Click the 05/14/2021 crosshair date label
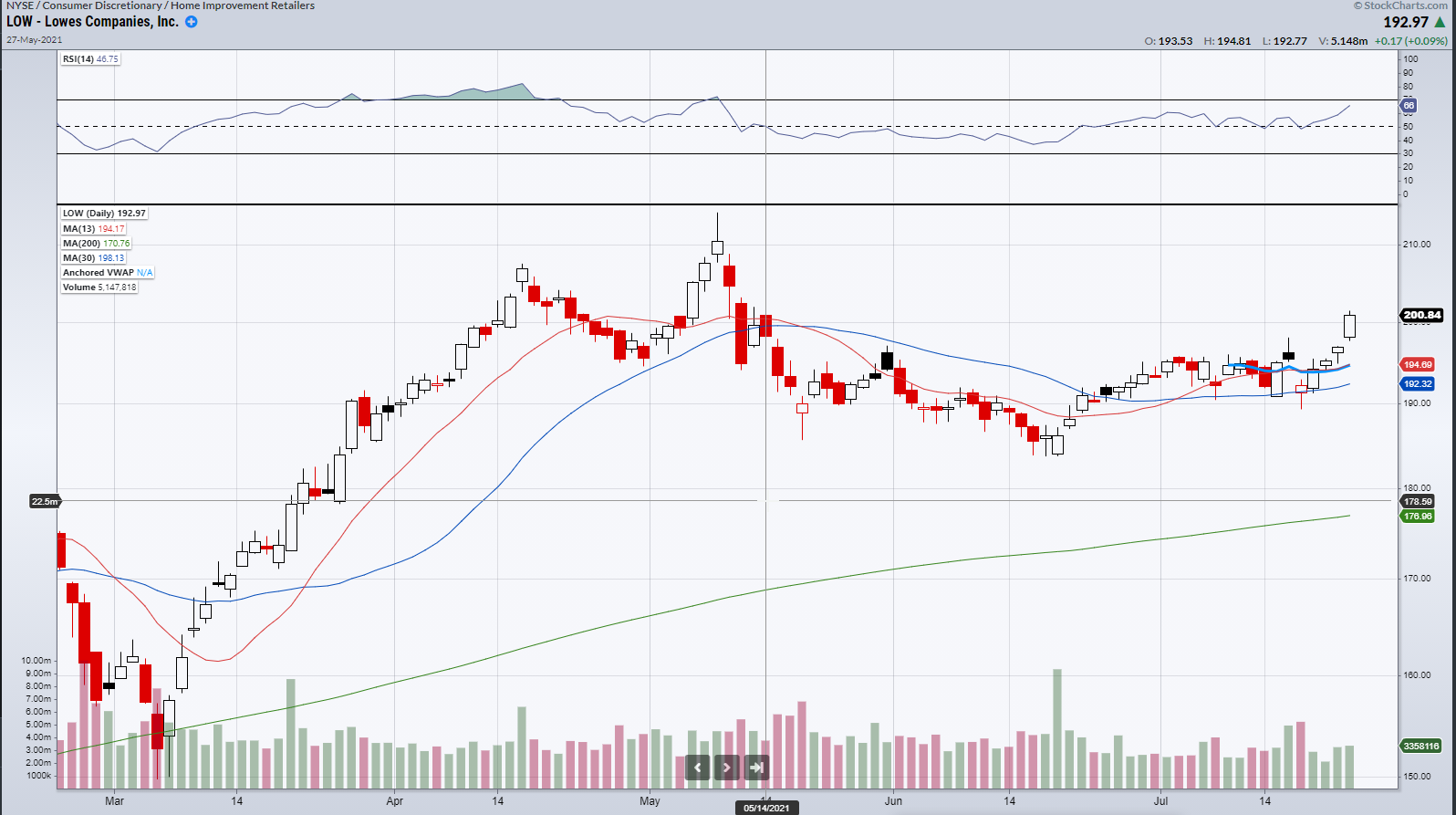 click(x=766, y=808)
